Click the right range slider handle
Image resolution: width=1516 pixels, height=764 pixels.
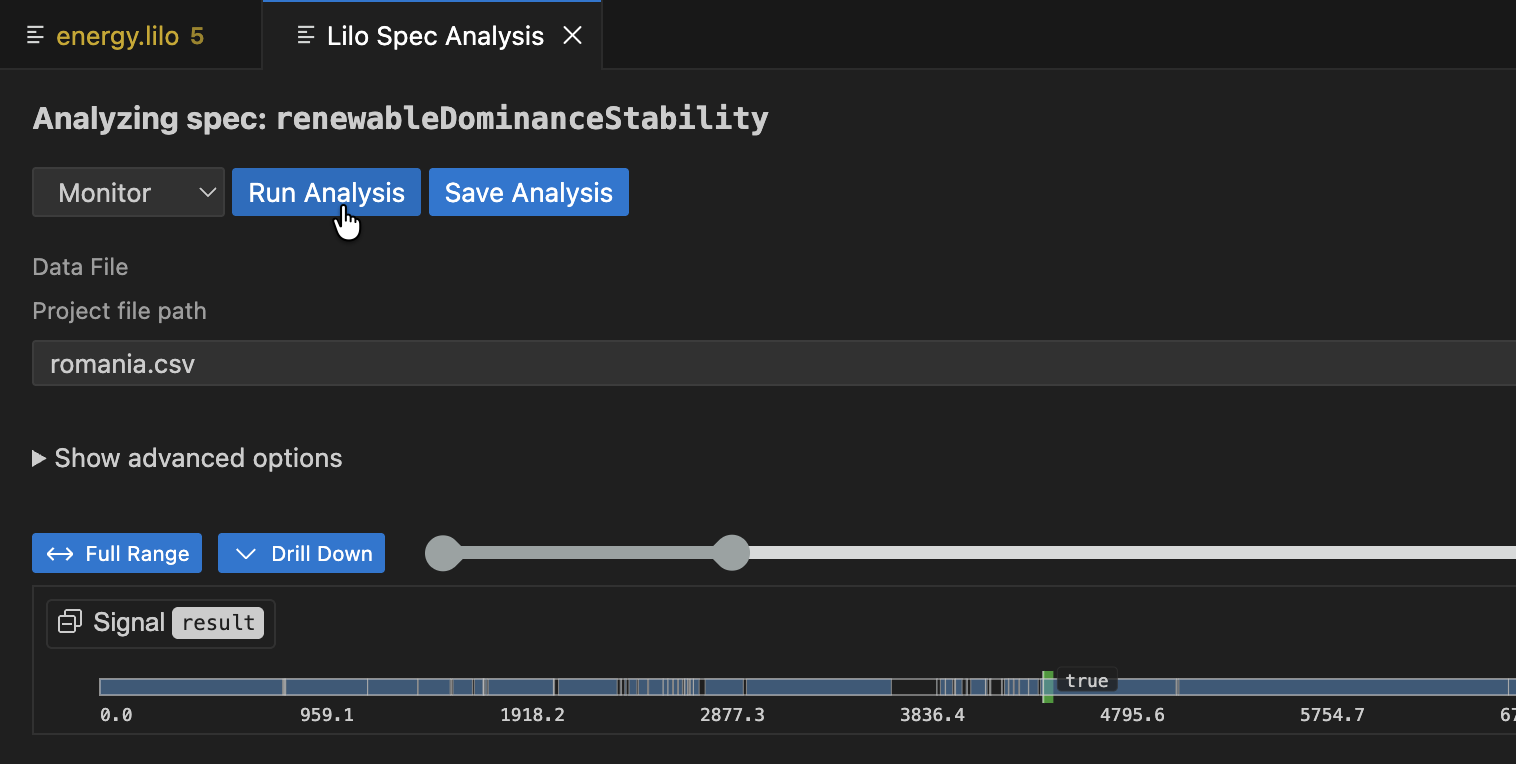click(731, 553)
